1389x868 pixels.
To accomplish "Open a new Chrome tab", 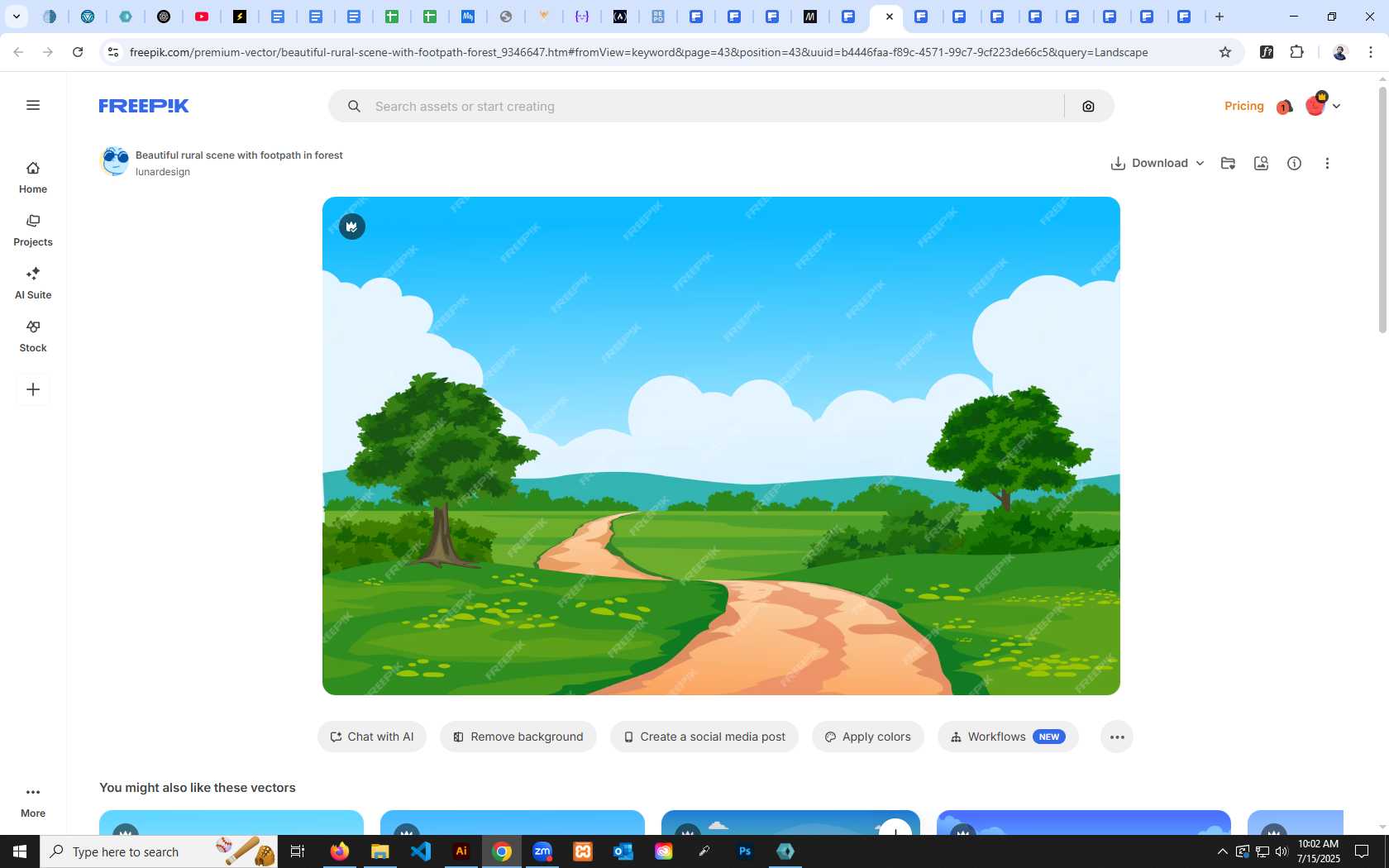I will pos(1220,17).
